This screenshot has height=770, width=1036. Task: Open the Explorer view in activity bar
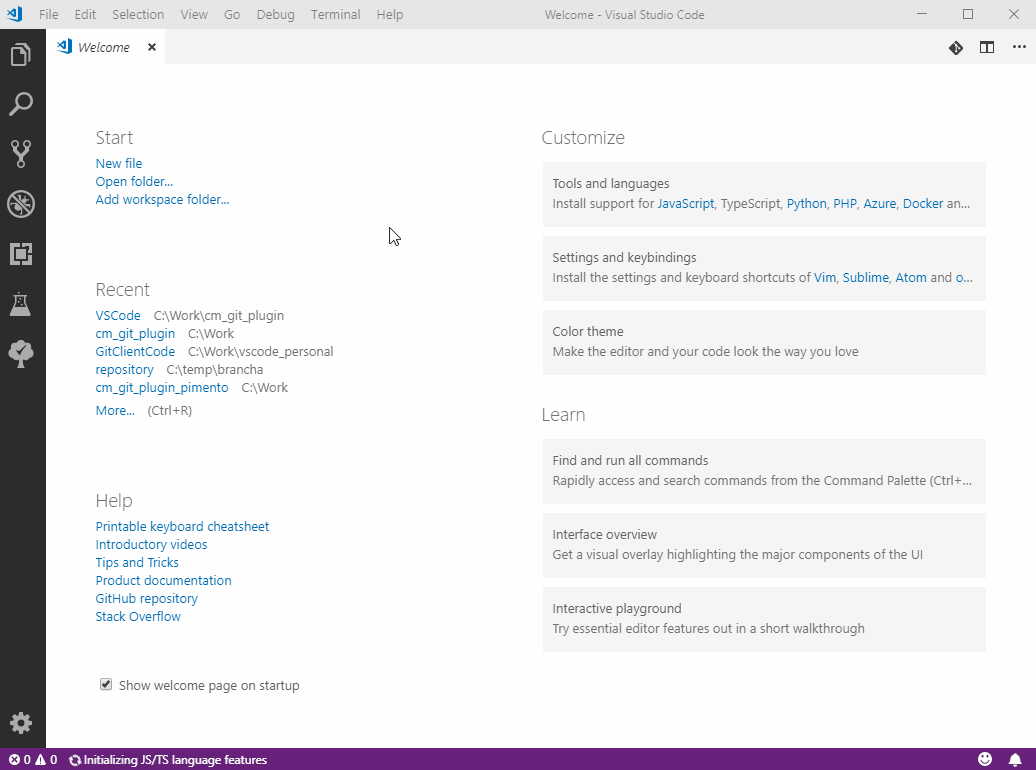[21, 55]
